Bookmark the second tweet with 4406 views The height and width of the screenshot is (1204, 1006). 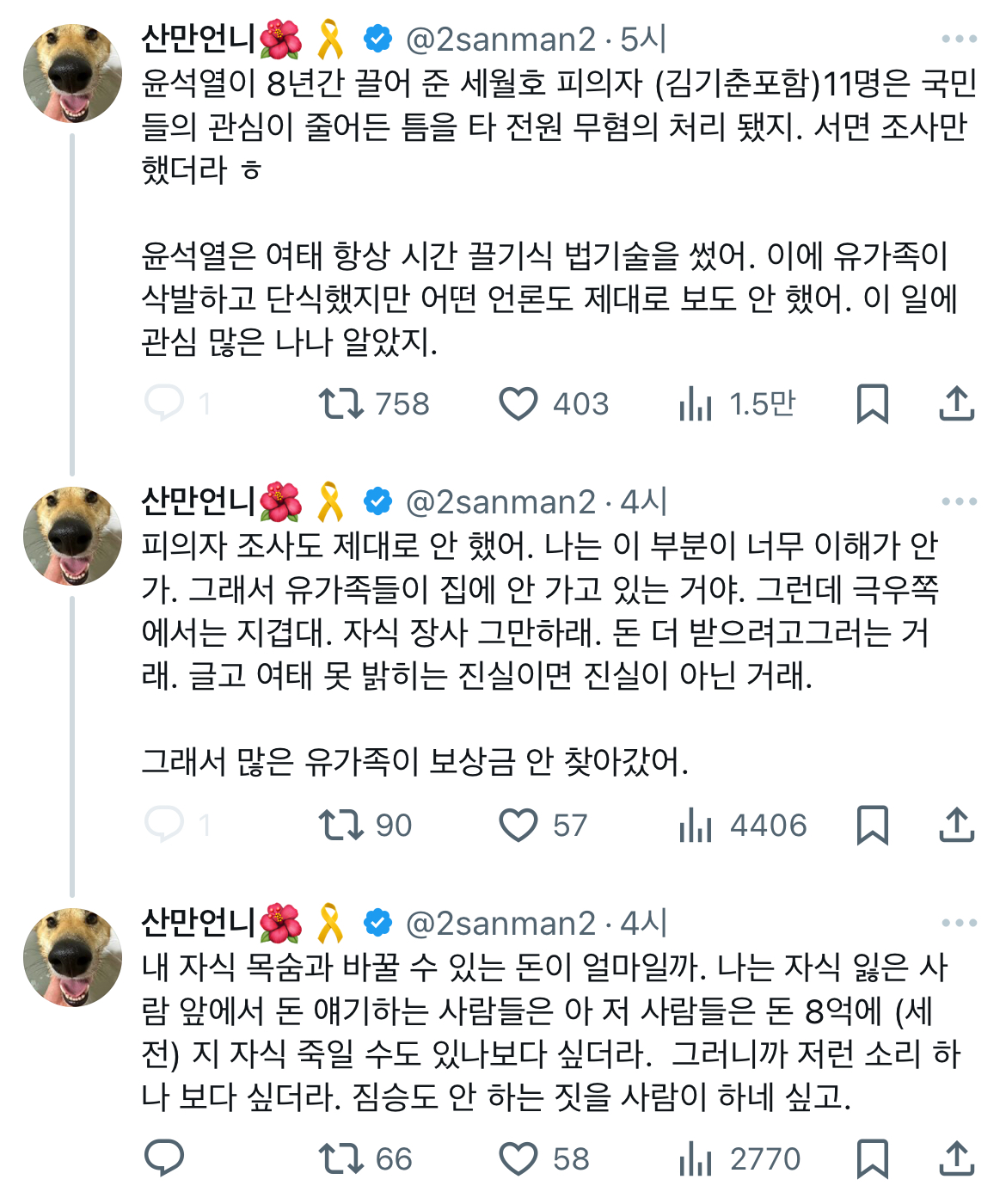coord(872,825)
